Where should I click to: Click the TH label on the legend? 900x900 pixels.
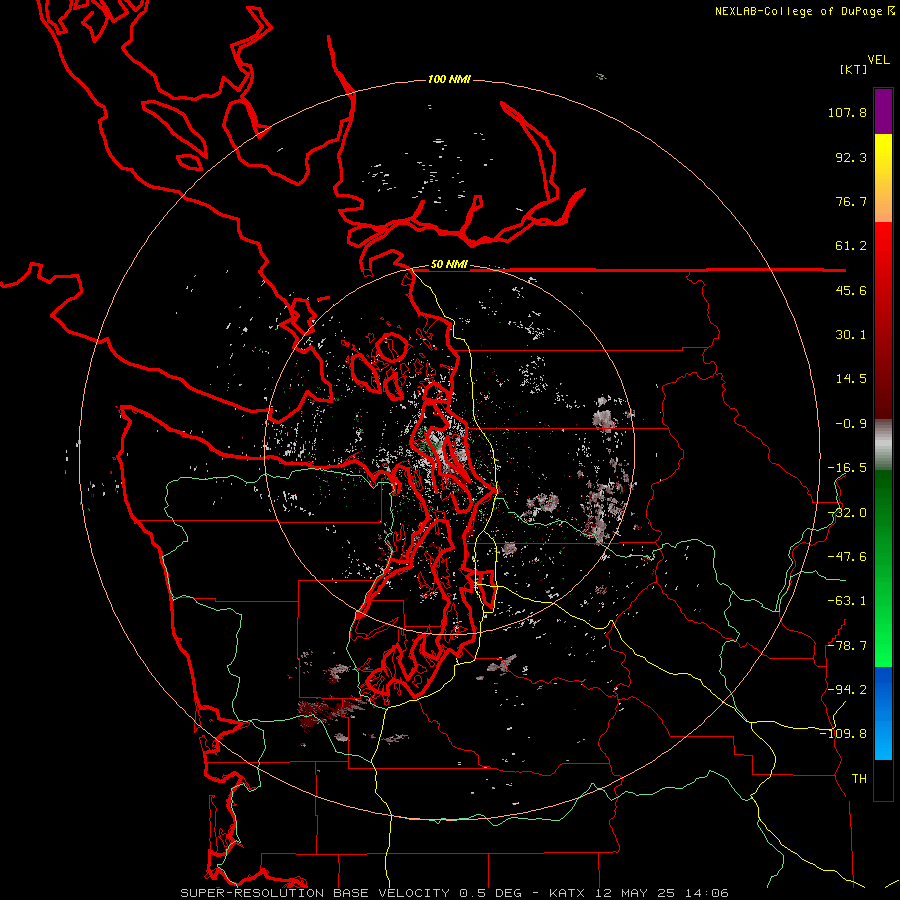tap(859, 779)
